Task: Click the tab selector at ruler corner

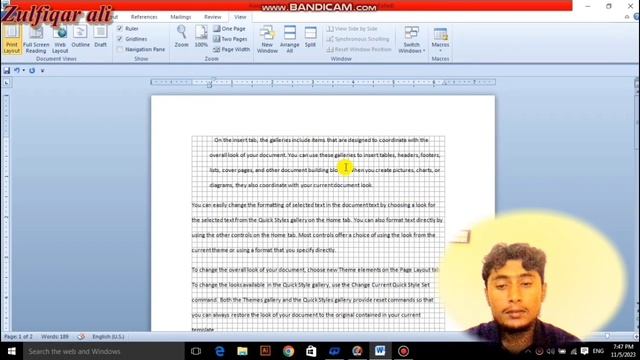Action: click(x=6, y=83)
